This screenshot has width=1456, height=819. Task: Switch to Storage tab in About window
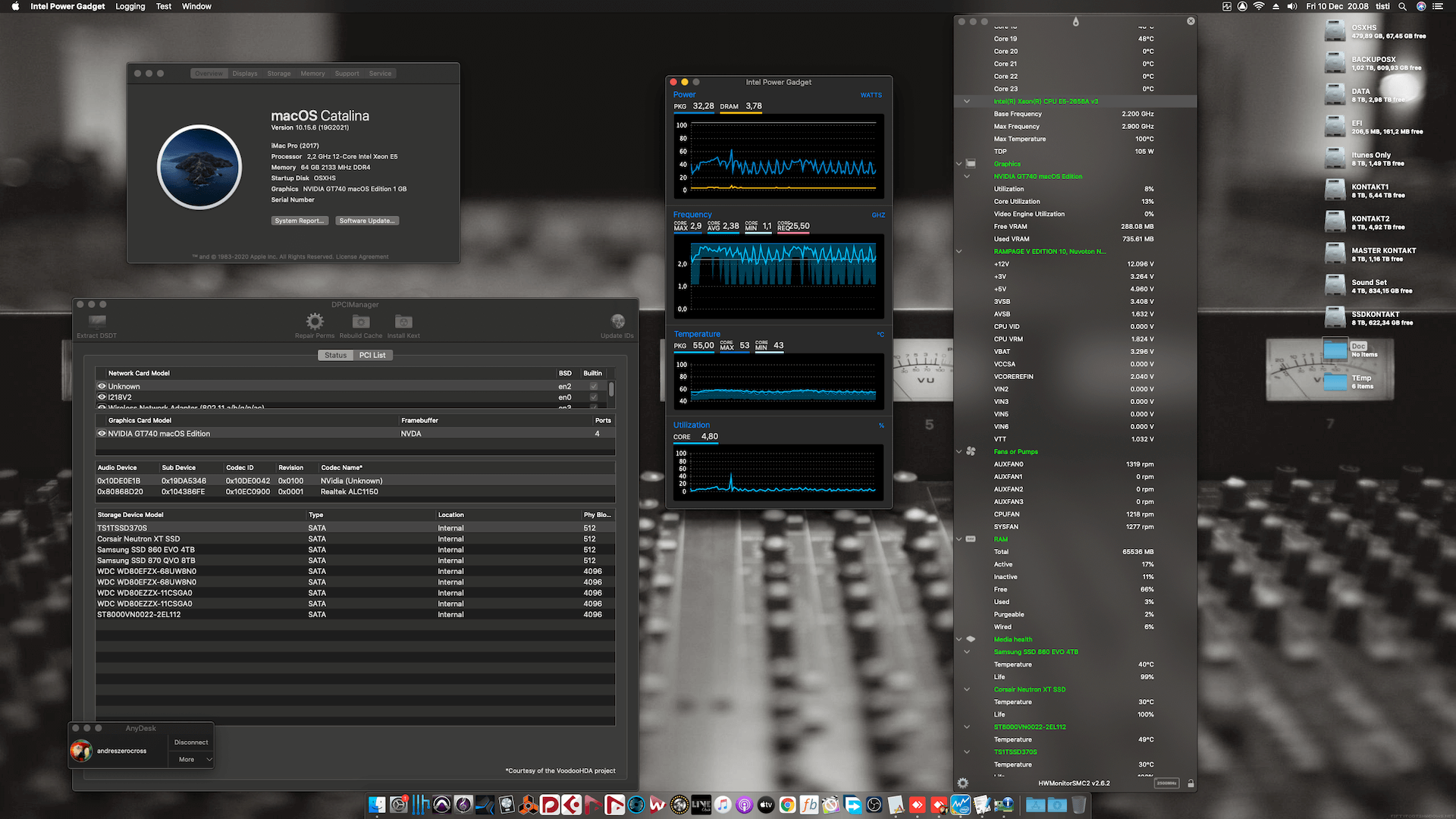tap(279, 74)
